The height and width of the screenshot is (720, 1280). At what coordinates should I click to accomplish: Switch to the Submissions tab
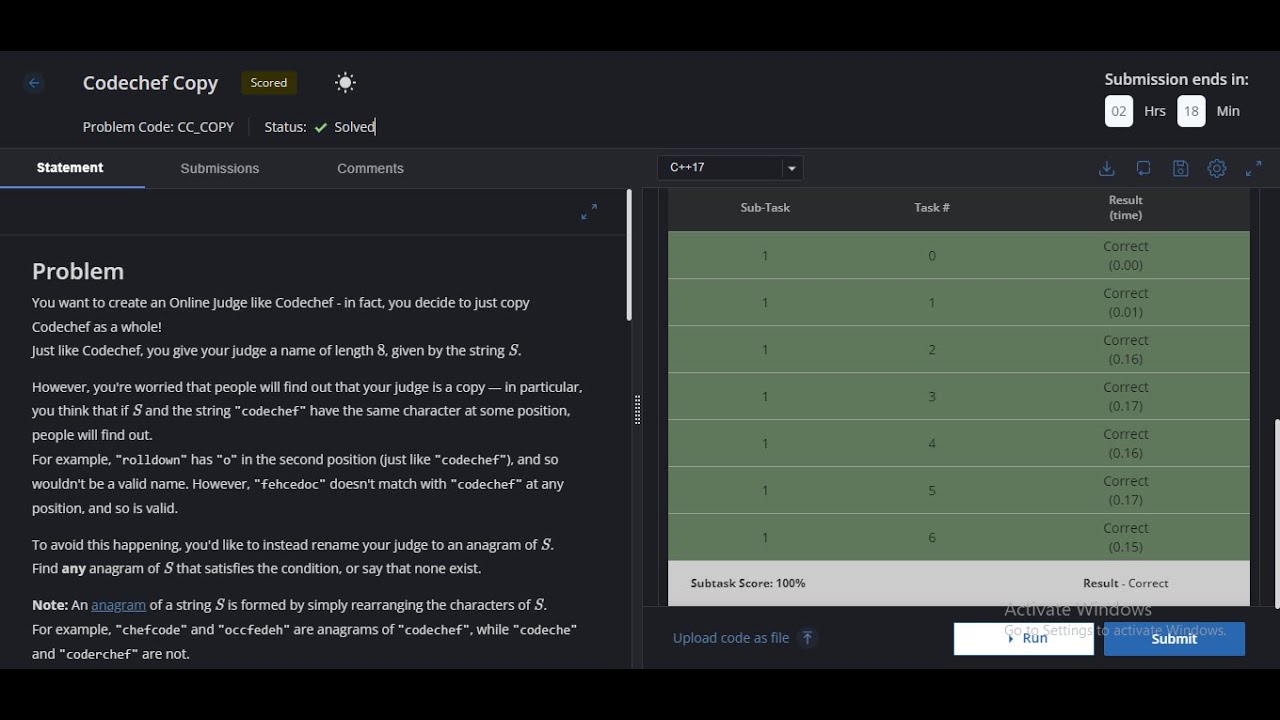[220, 168]
